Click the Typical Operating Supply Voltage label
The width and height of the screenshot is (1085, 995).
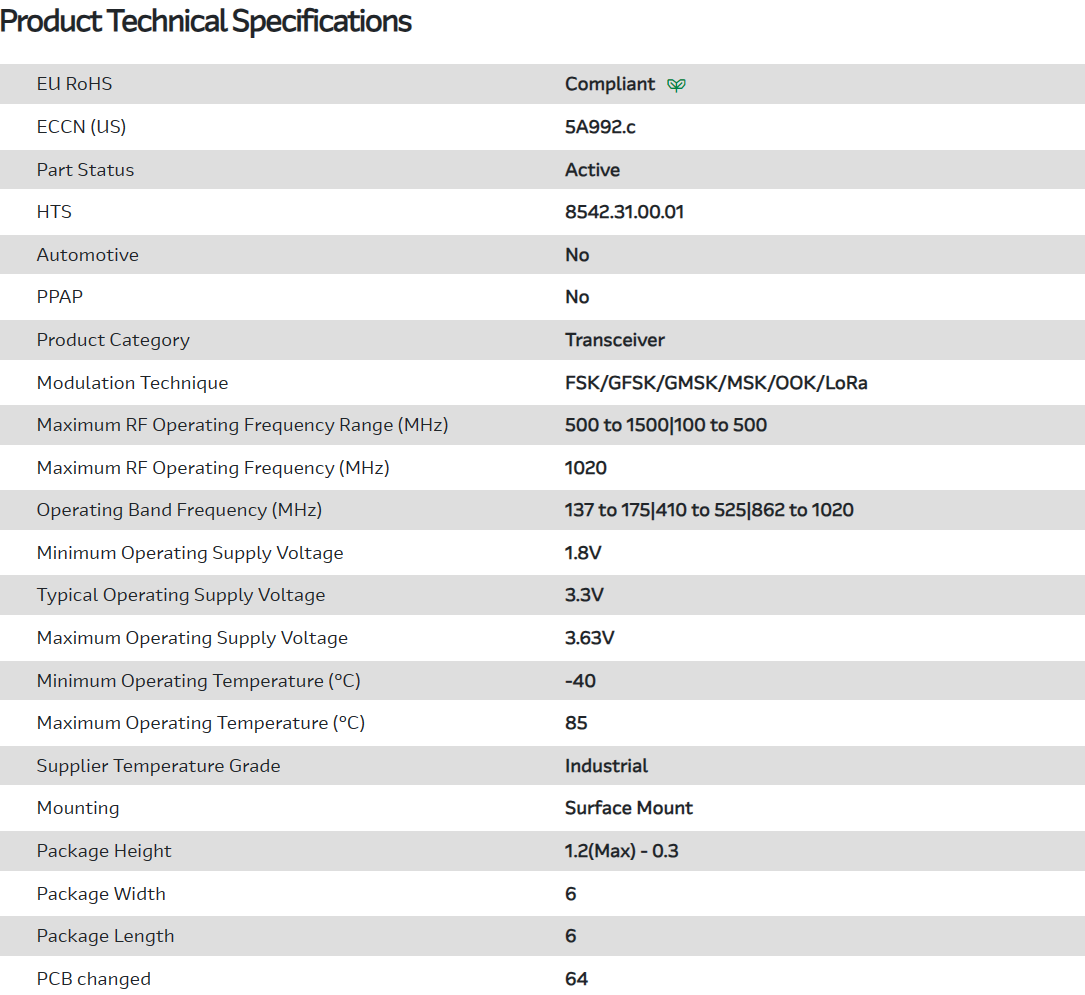tap(181, 595)
